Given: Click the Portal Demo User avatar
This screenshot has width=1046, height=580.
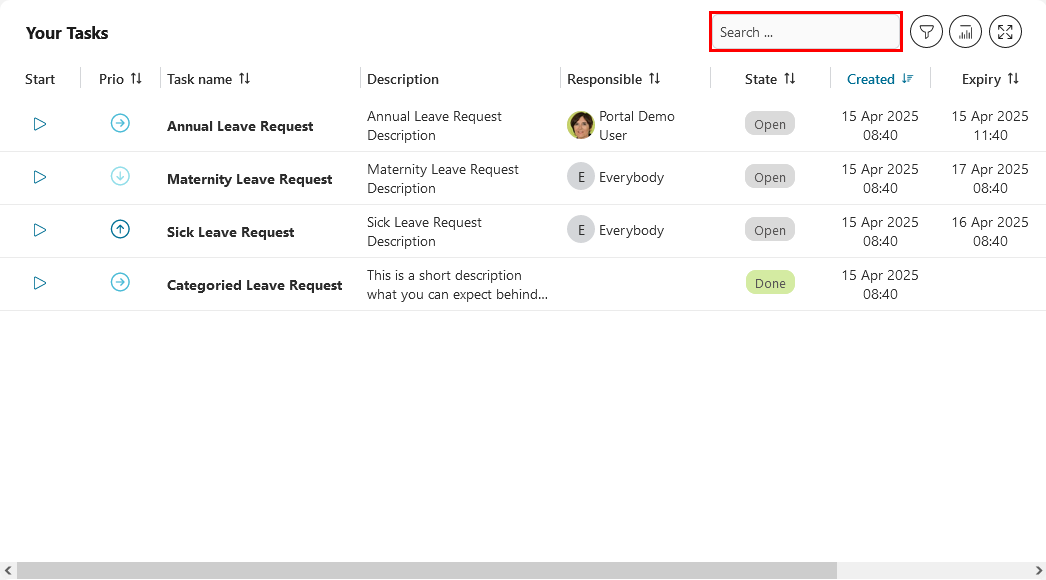Looking at the screenshot, I should [x=580, y=125].
